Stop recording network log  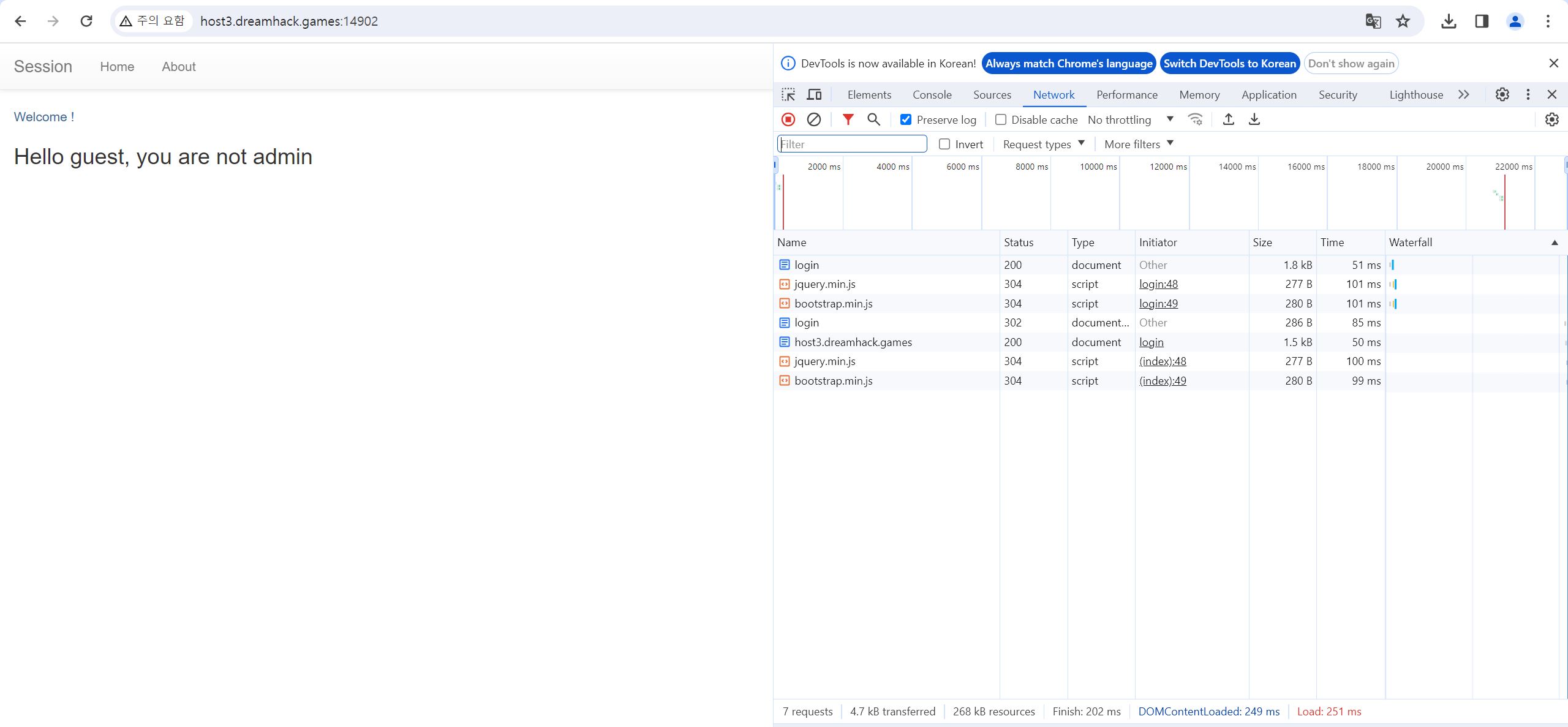[x=788, y=119]
